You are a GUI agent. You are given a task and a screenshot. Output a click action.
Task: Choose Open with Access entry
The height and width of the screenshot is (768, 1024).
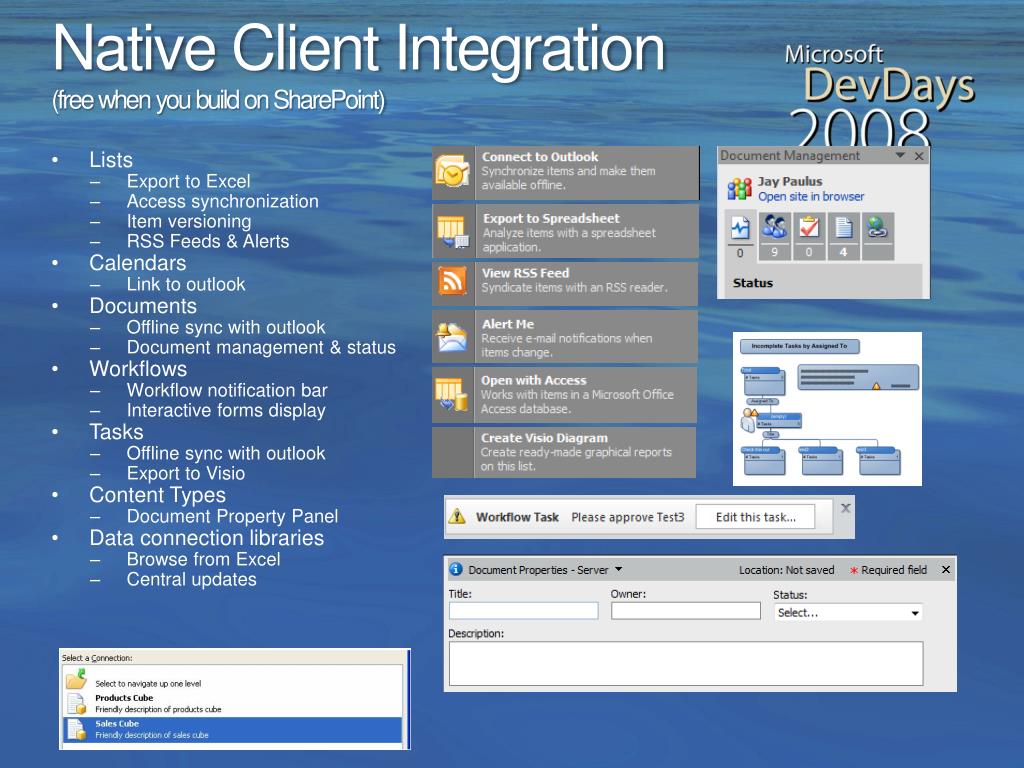(564, 394)
